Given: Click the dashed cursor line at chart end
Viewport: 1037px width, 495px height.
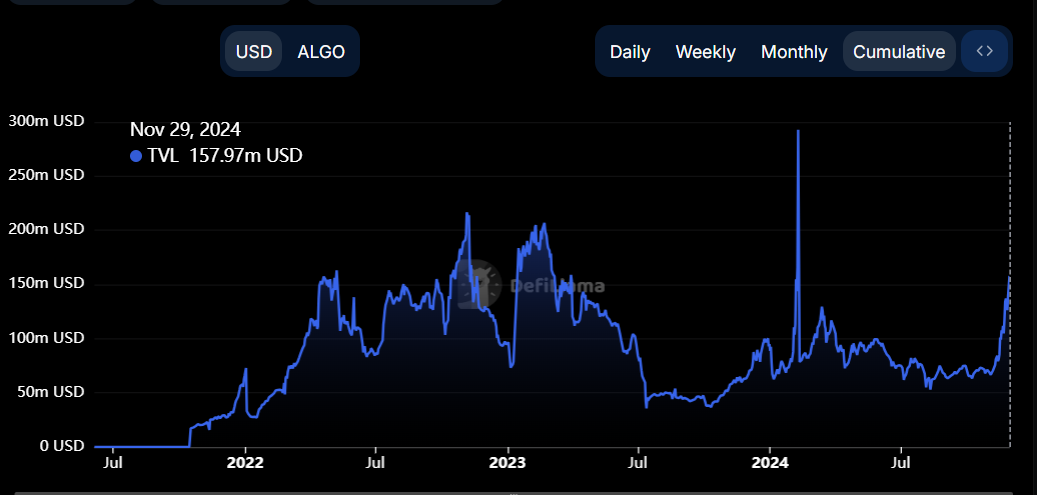Looking at the screenshot, I should pyautogui.click(x=1010, y=285).
